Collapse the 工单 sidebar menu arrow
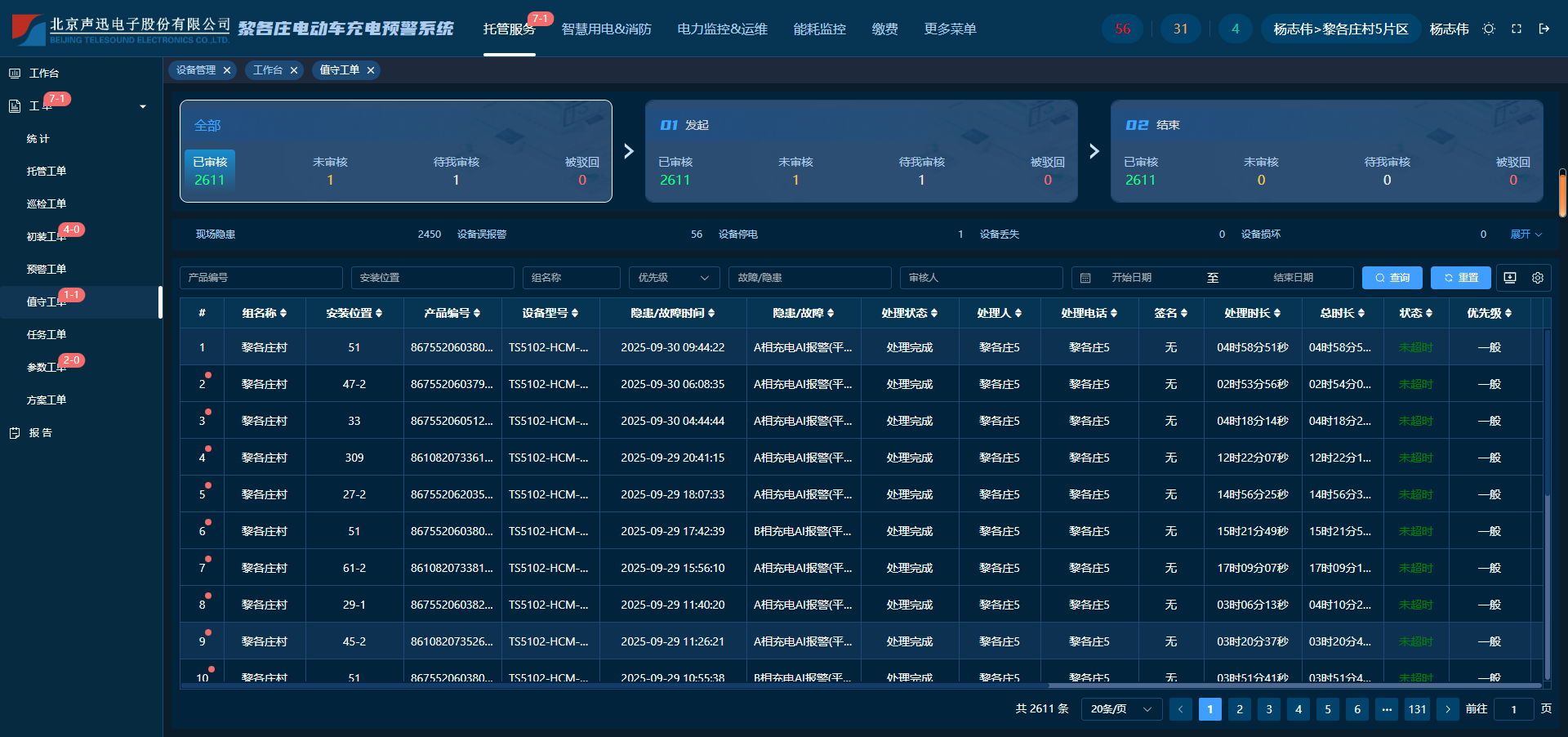 [143, 106]
